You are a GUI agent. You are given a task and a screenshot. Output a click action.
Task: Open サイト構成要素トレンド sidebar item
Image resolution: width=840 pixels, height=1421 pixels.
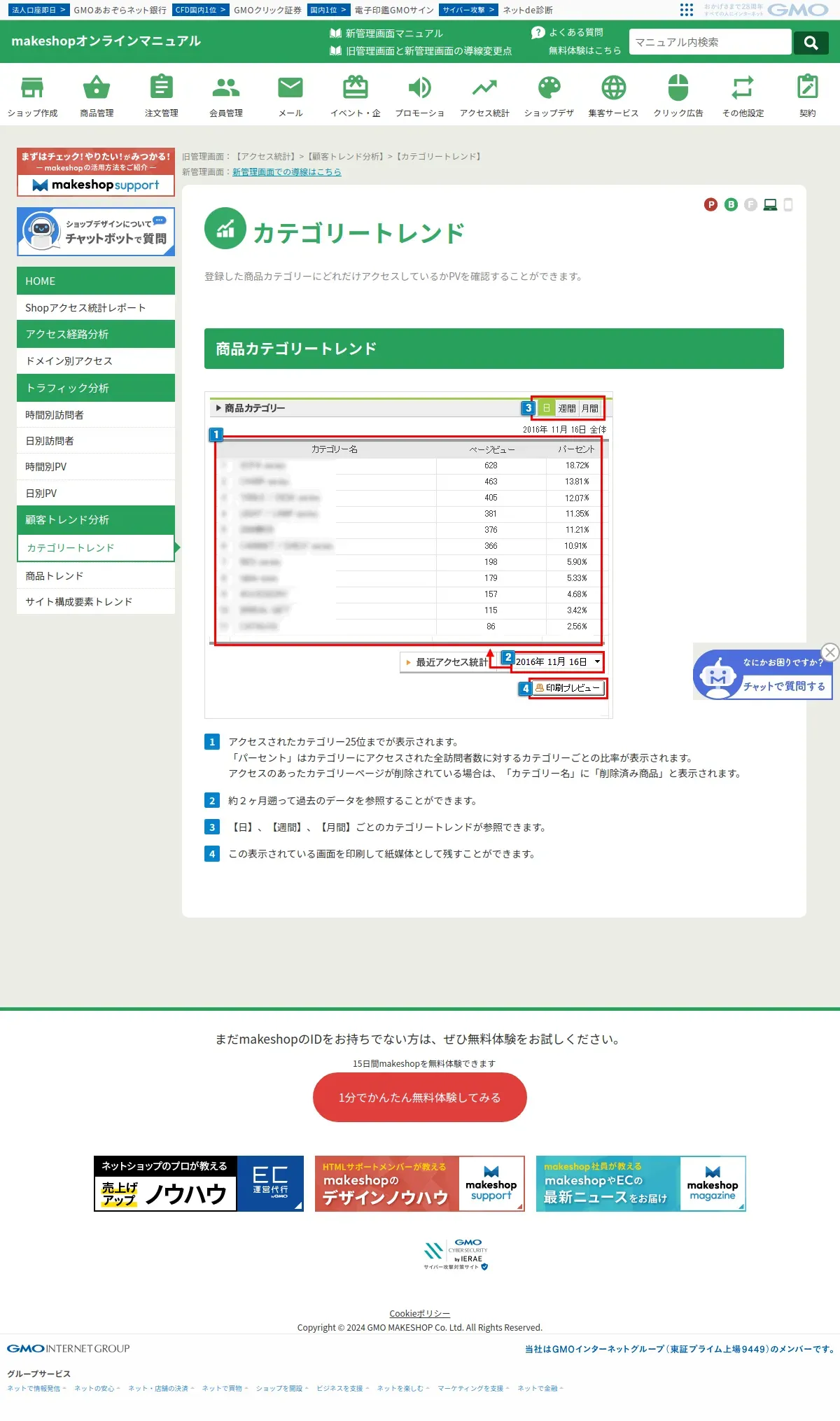96,601
